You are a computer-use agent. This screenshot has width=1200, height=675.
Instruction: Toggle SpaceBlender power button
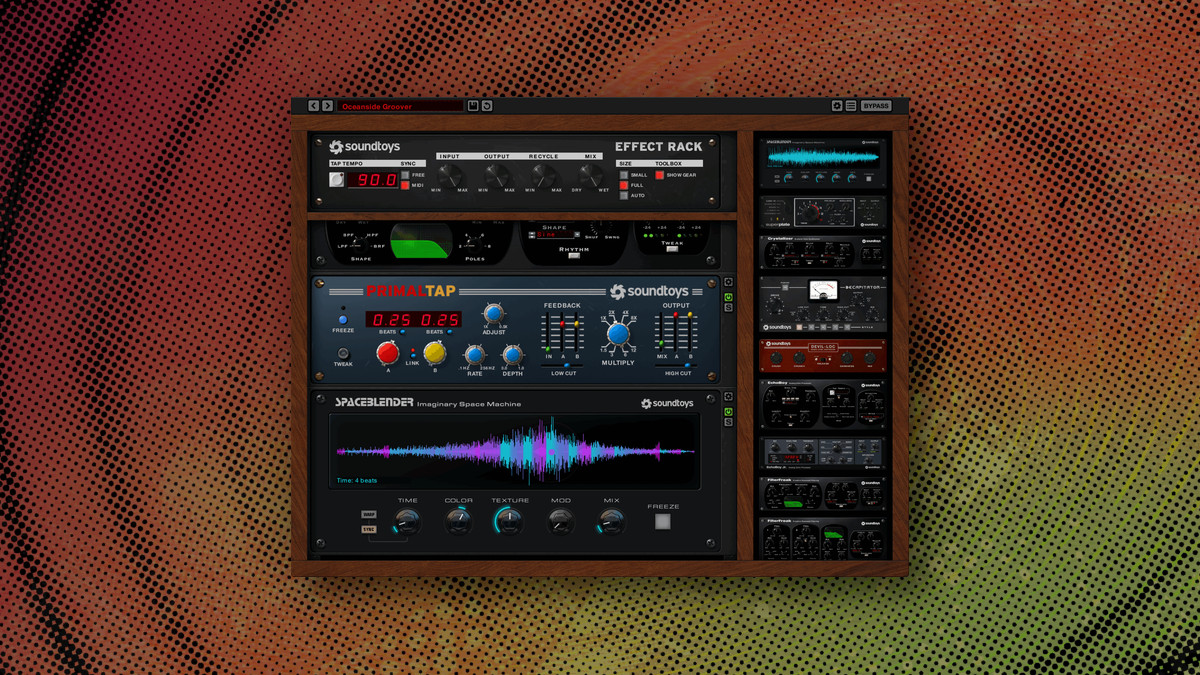click(728, 412)
